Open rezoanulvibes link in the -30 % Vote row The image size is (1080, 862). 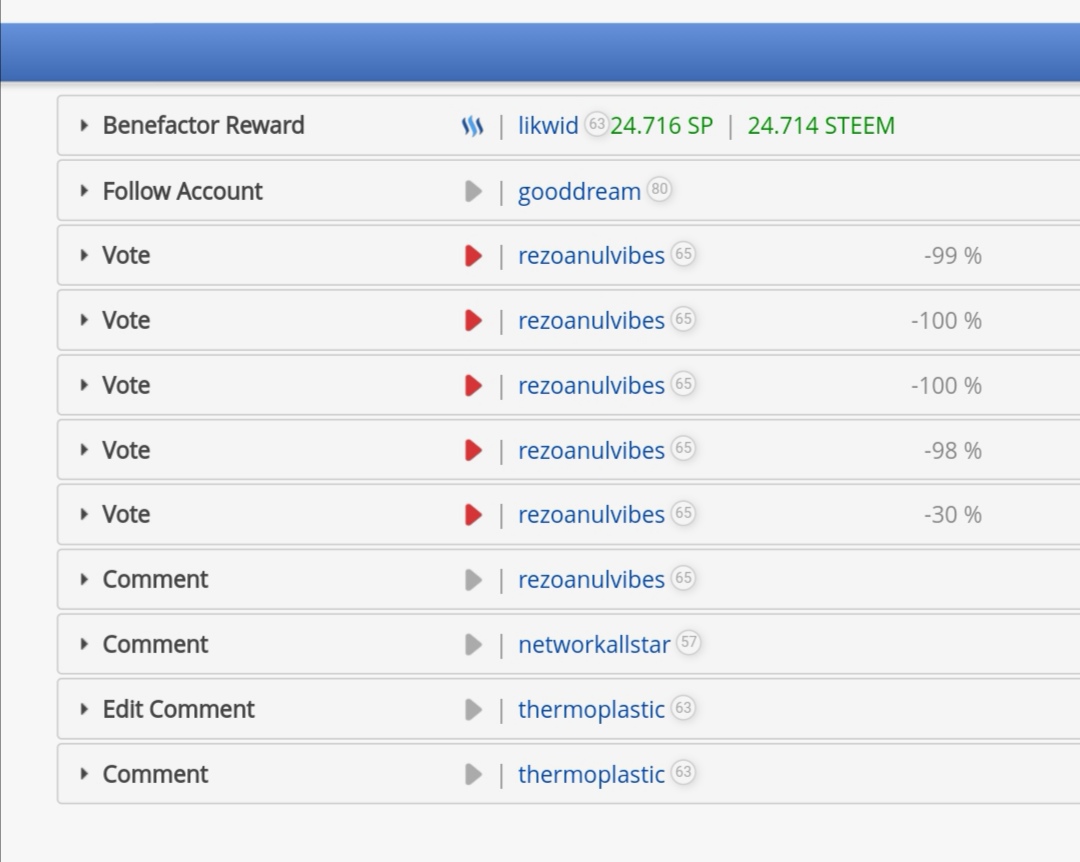point(591,515)
